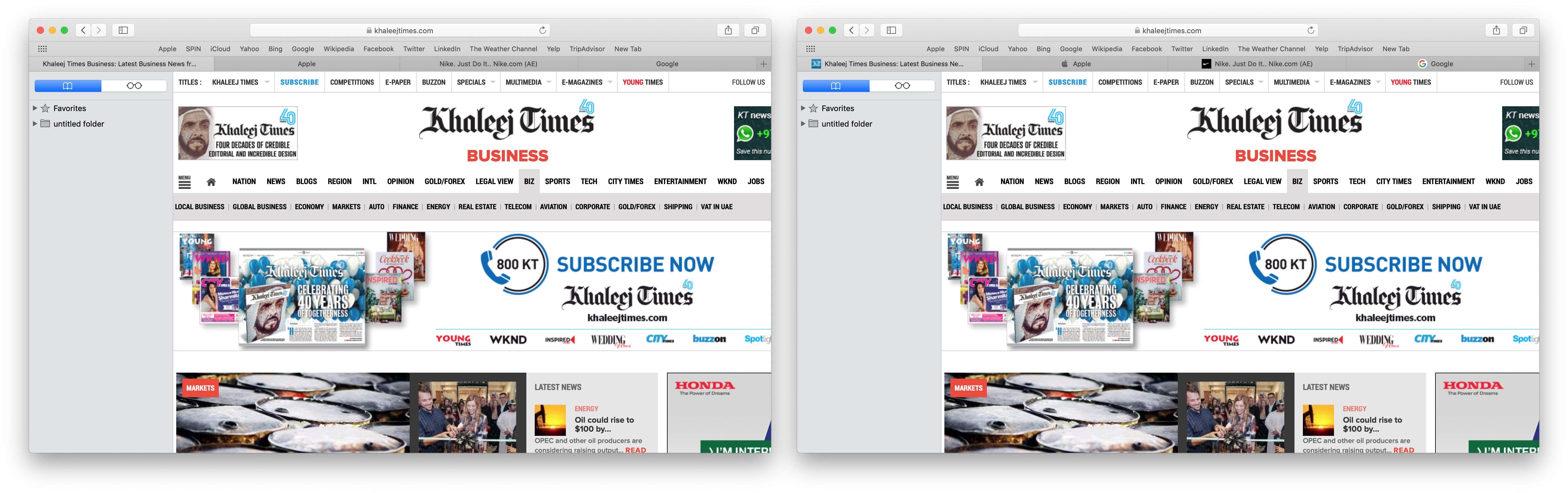This screenshot has height=493, width=1568.
Task: Click Share icon in left Safari window
Action: [728, 30]
